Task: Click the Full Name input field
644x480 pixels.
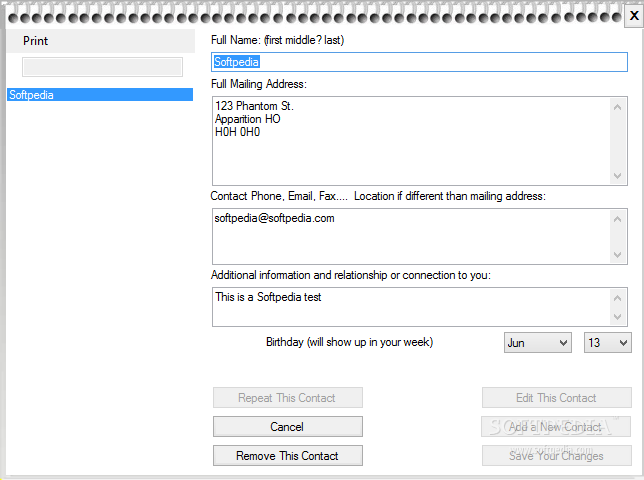Action: (x=419, y=62)
